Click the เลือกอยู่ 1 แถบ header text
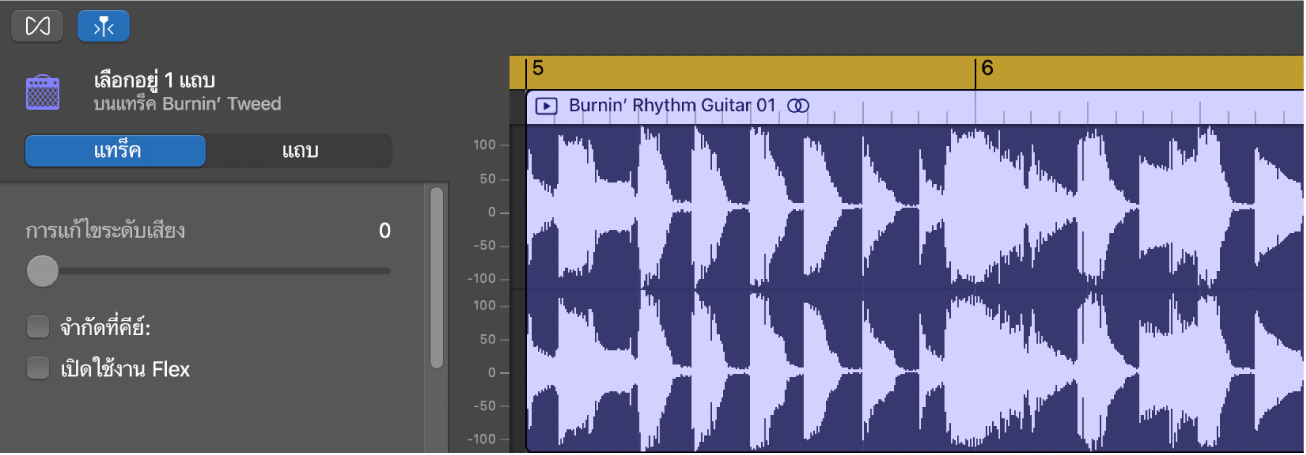Image resolution: width=1306 pixels, height=455 pixels. tap(155, 80)
